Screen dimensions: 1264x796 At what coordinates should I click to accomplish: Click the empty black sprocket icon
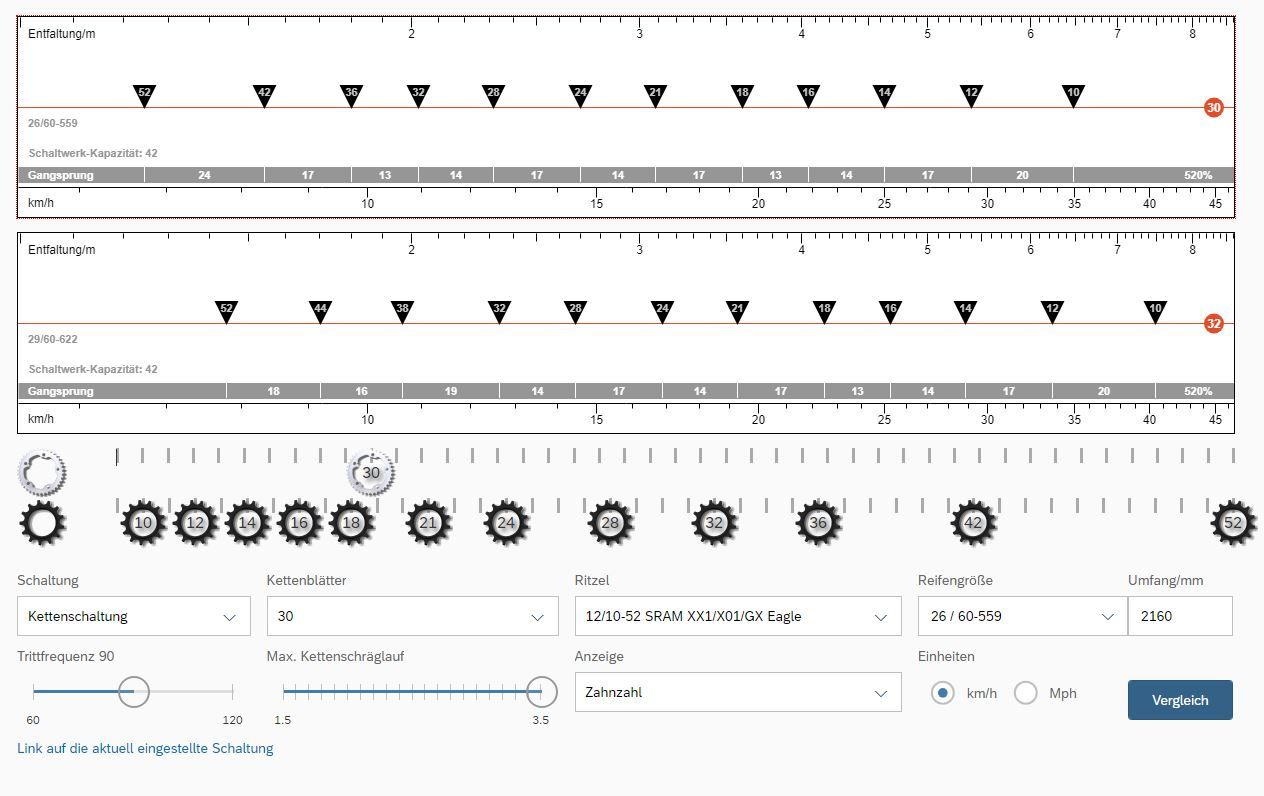click(43, 523)
